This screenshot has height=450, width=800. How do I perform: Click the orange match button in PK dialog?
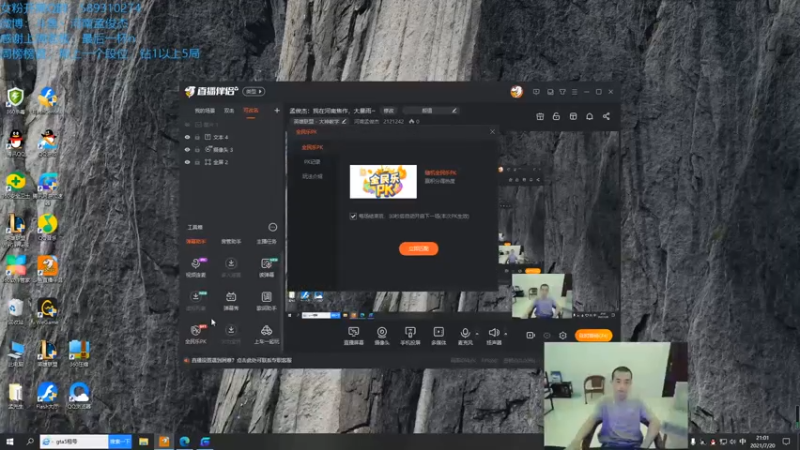tap(418, 248)
